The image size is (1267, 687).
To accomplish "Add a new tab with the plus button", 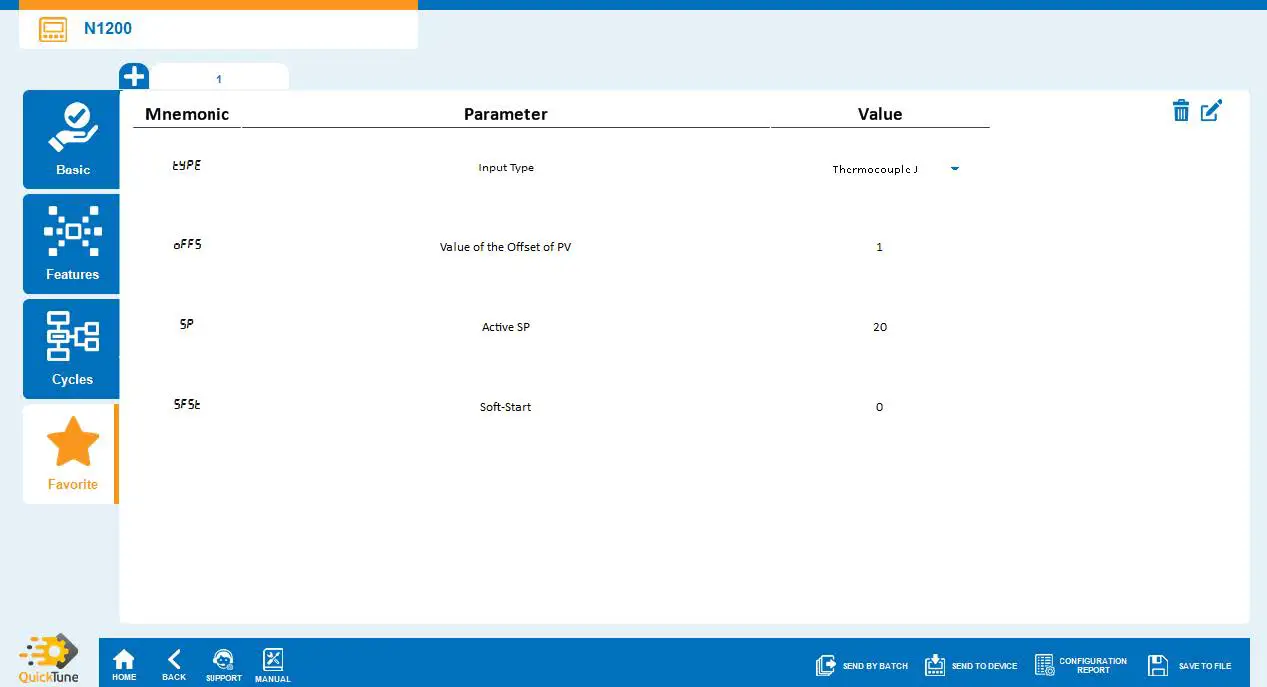I will coord(133,76).
